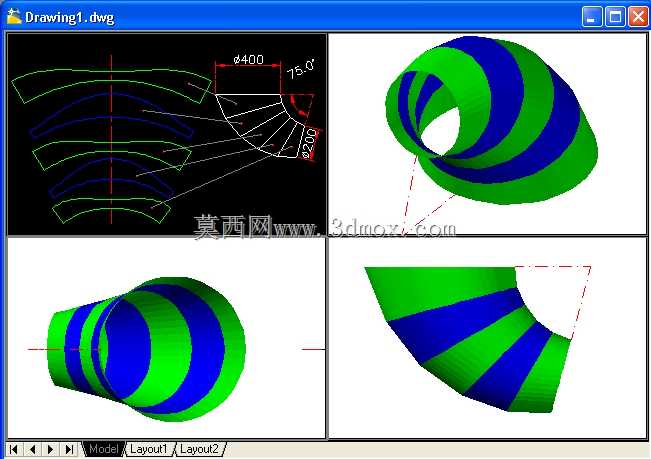The image size is (651, 459).
Task: Maximize the Drawing1.dwg window
Action: click(615, 17)
